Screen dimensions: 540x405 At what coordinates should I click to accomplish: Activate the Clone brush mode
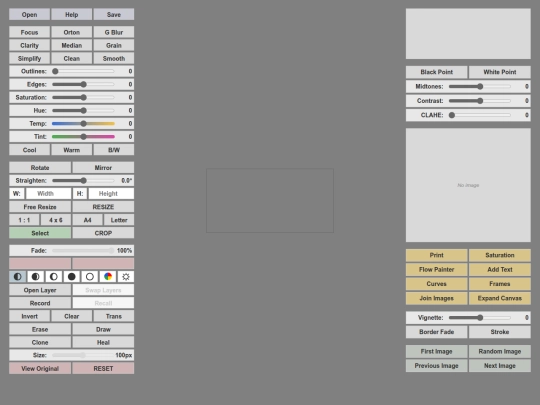click(40, 343)
